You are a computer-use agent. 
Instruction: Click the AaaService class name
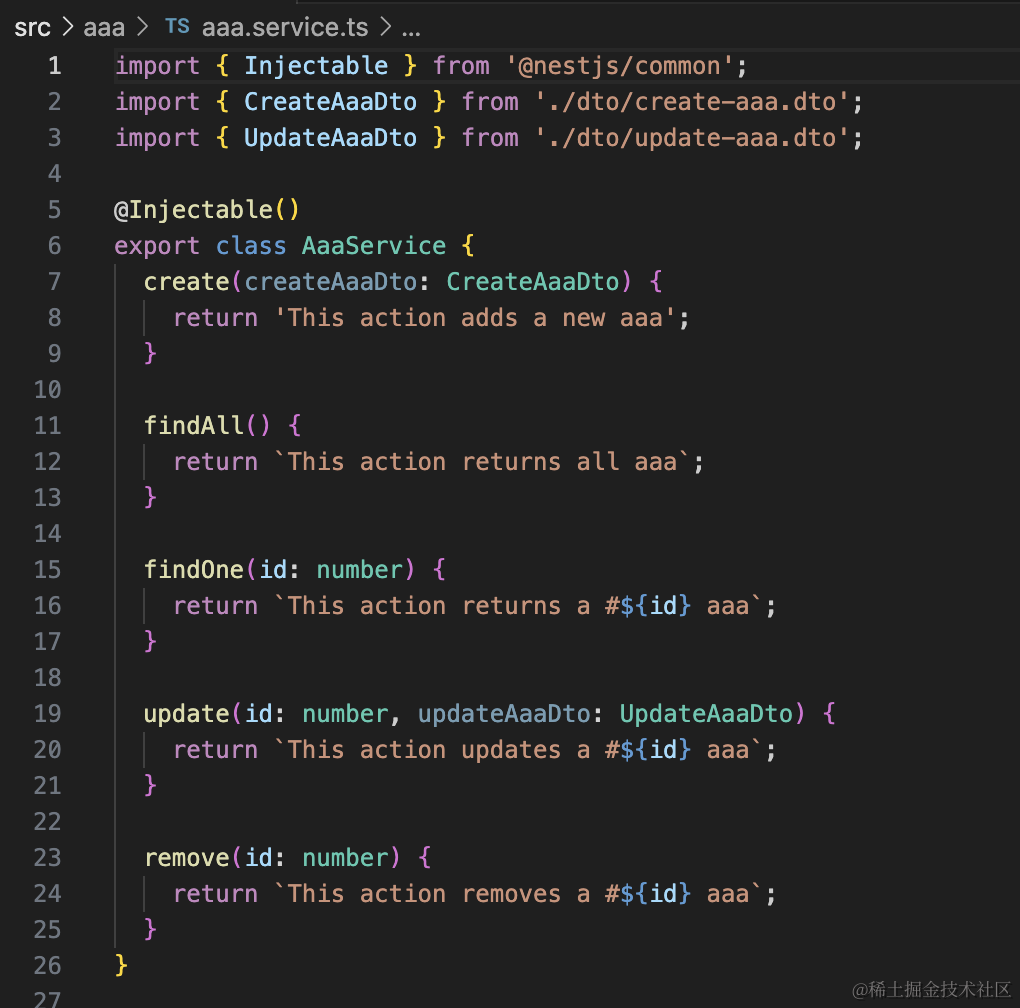[373, 246]
